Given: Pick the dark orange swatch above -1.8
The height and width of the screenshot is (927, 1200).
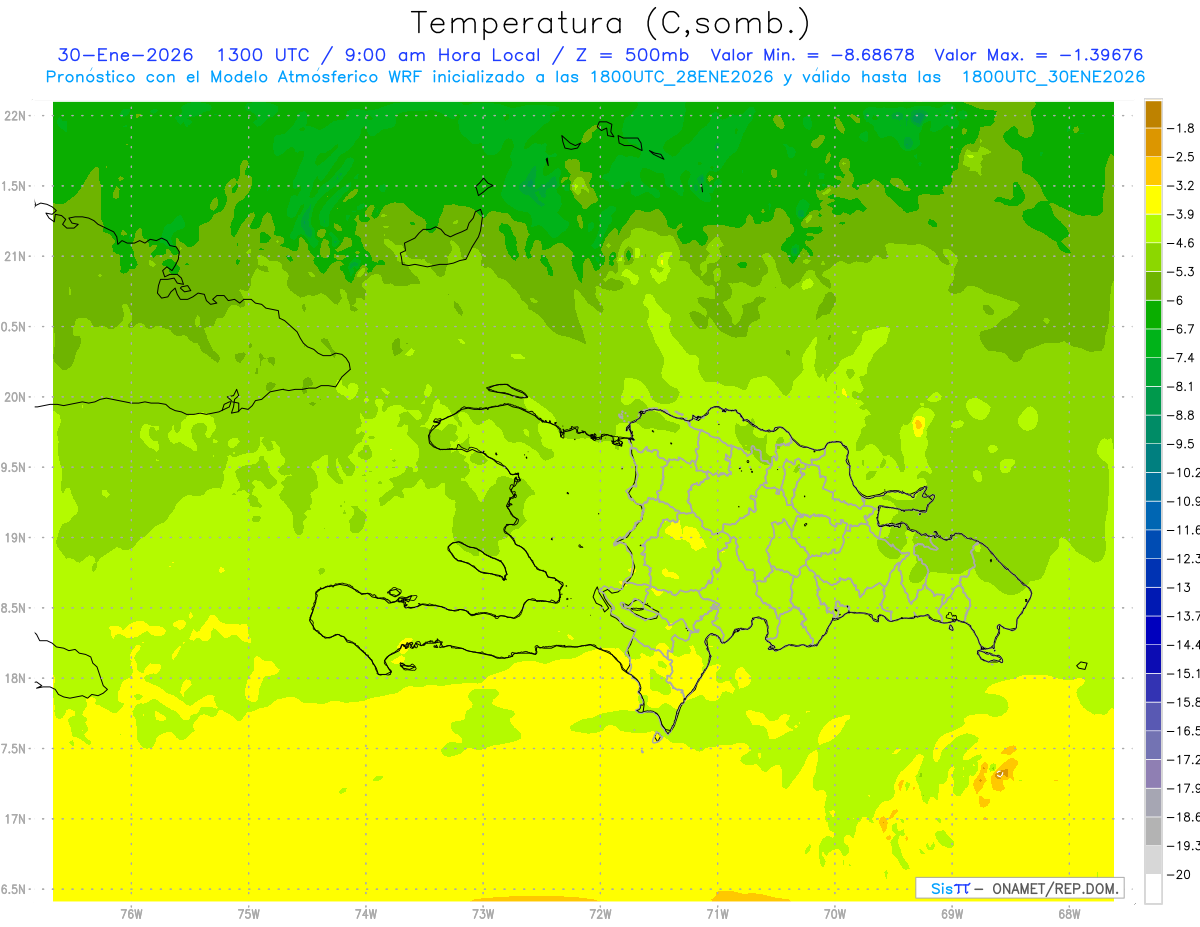Looking at the screenshot, I should pyautogui.click(x=1153, y=113).
